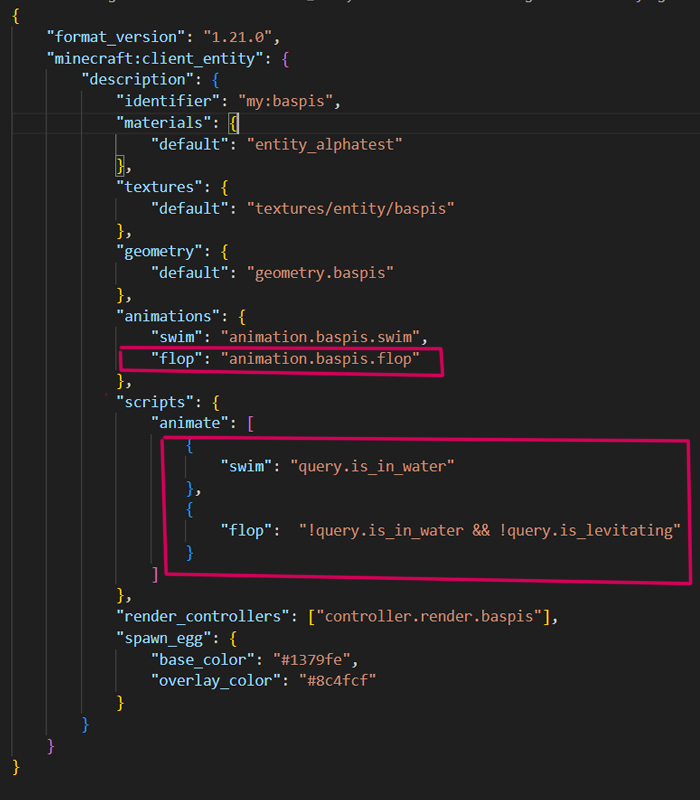Click the "spawn_egg" key
Viewport: 700px width, 800px height.
click(164, 638)
